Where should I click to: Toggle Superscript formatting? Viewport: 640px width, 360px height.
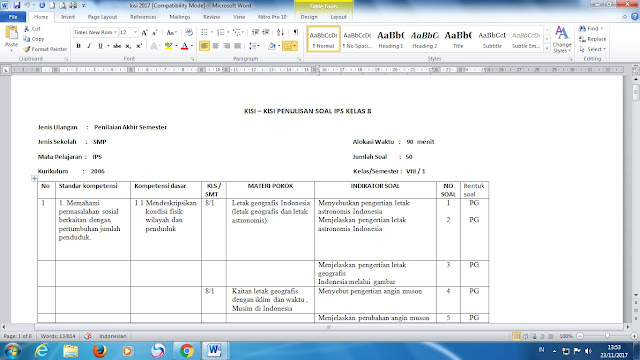(x=139, y=46)
